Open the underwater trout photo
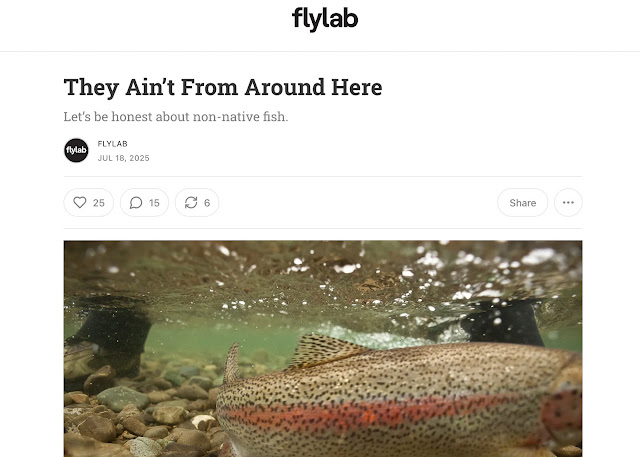 pos(323,348)
